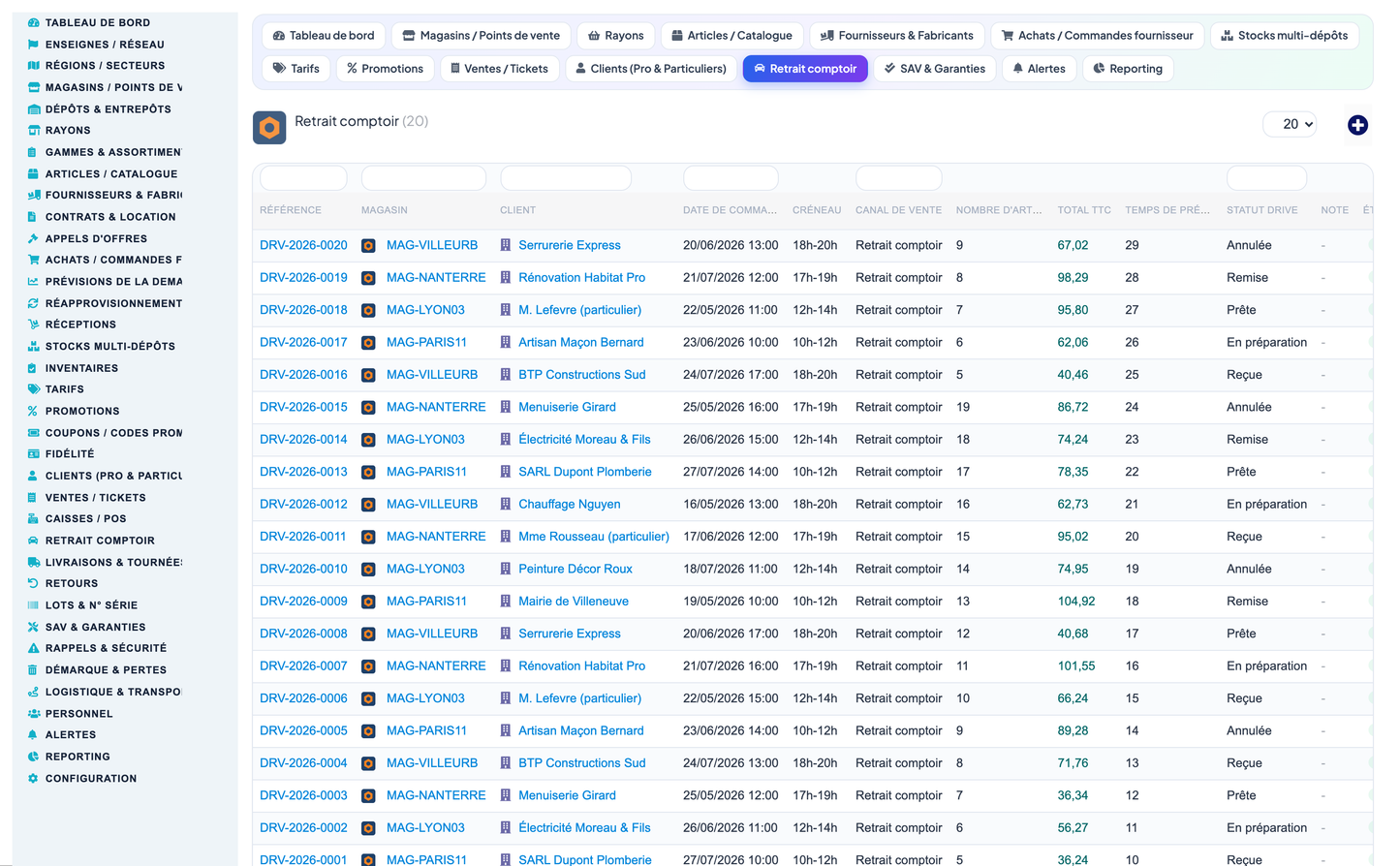Screen dimensions: 1400x866
Task: Select the Promotions tab
Action: pyautogui.click(x=385, y=69)
